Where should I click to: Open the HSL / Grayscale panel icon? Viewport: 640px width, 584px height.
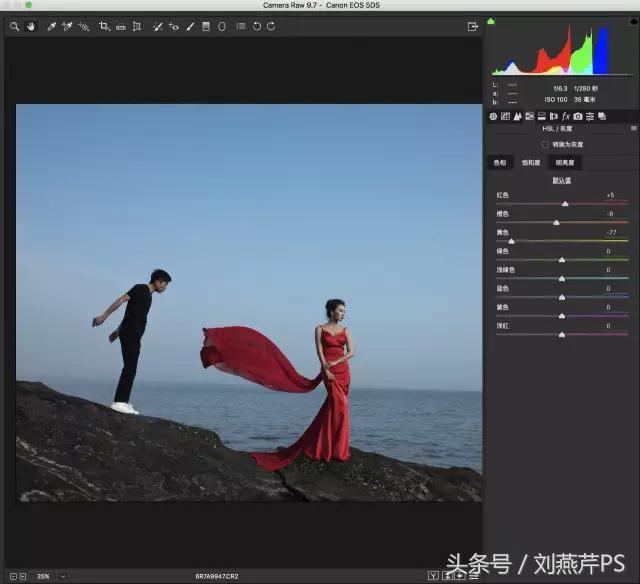[x=529, y=116]
